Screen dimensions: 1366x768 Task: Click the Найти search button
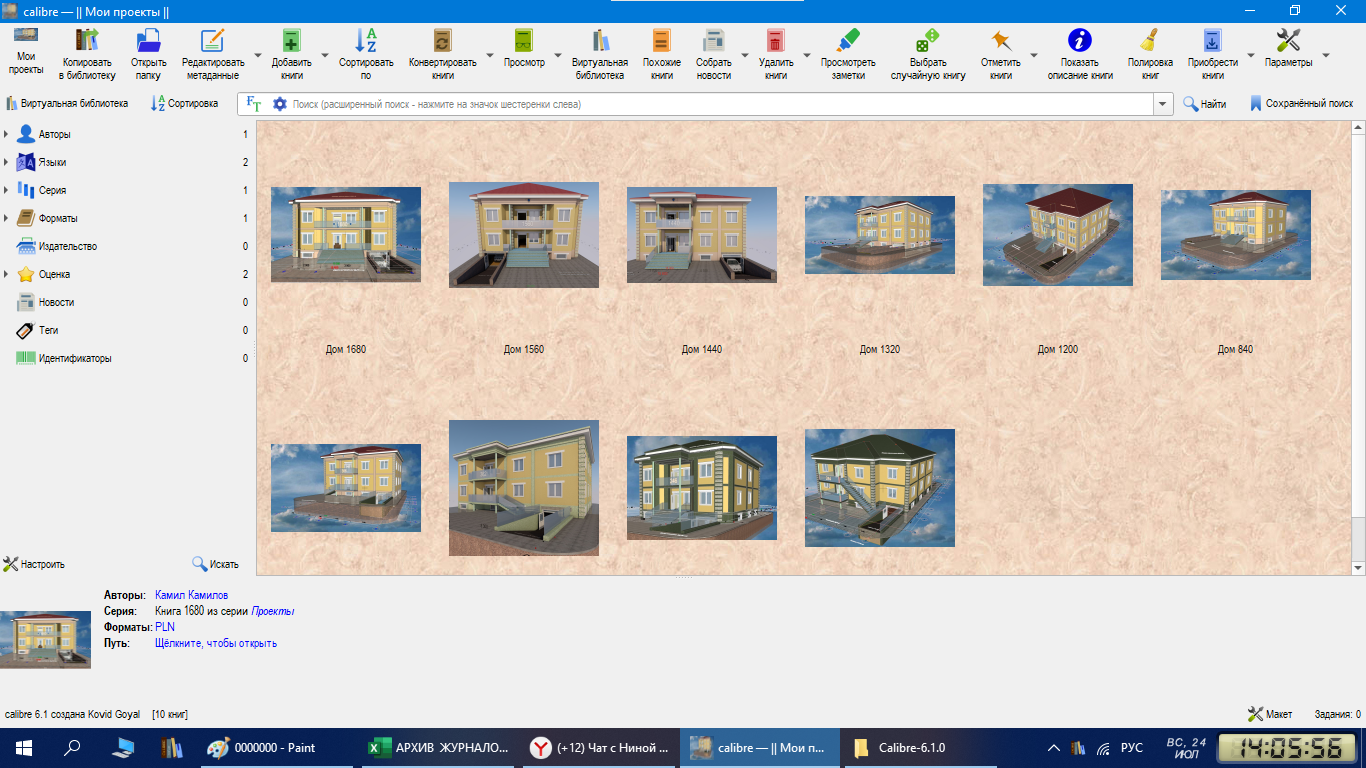[1205, 104]
